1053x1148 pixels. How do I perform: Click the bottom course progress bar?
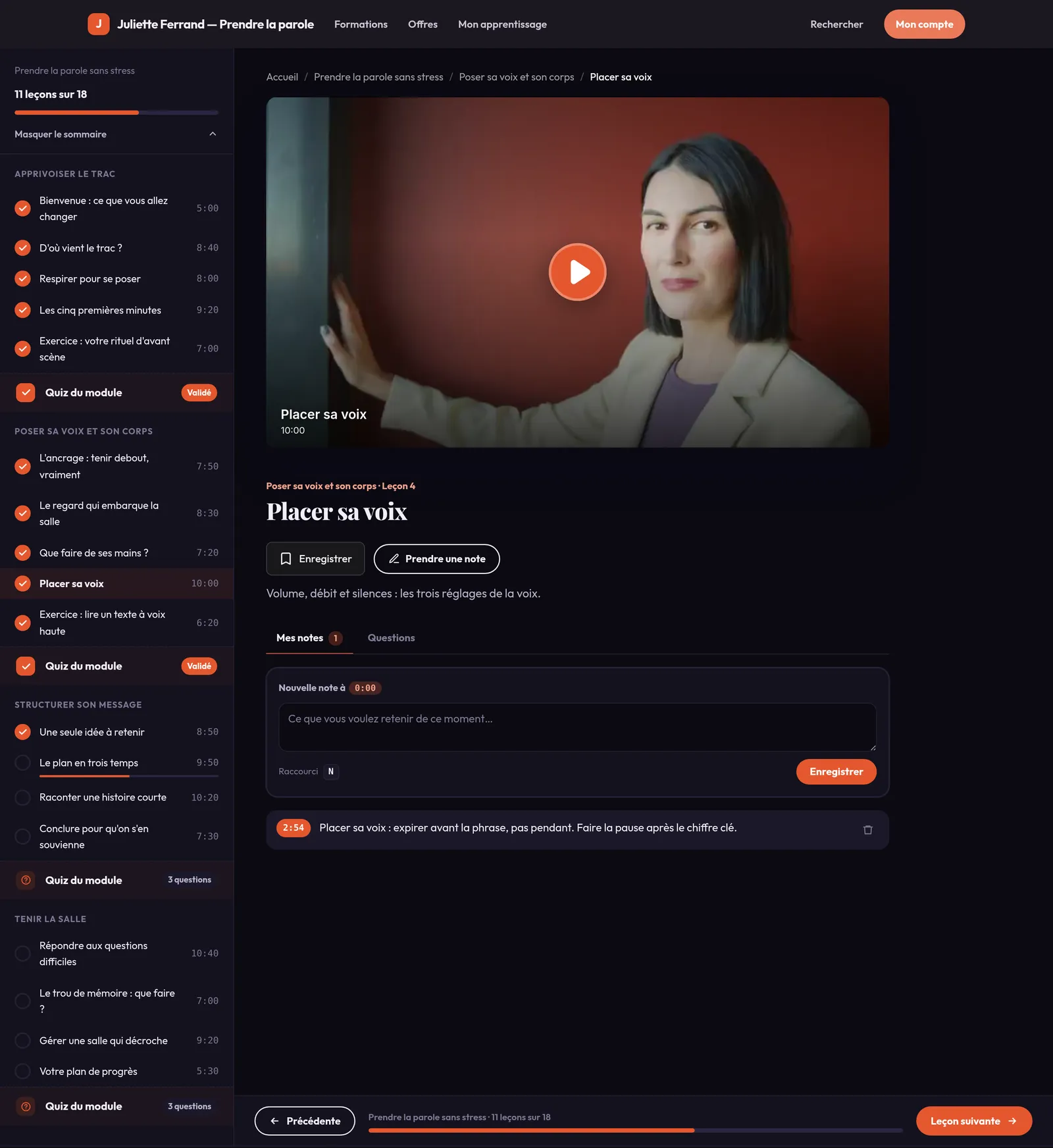coord(635,1130)
